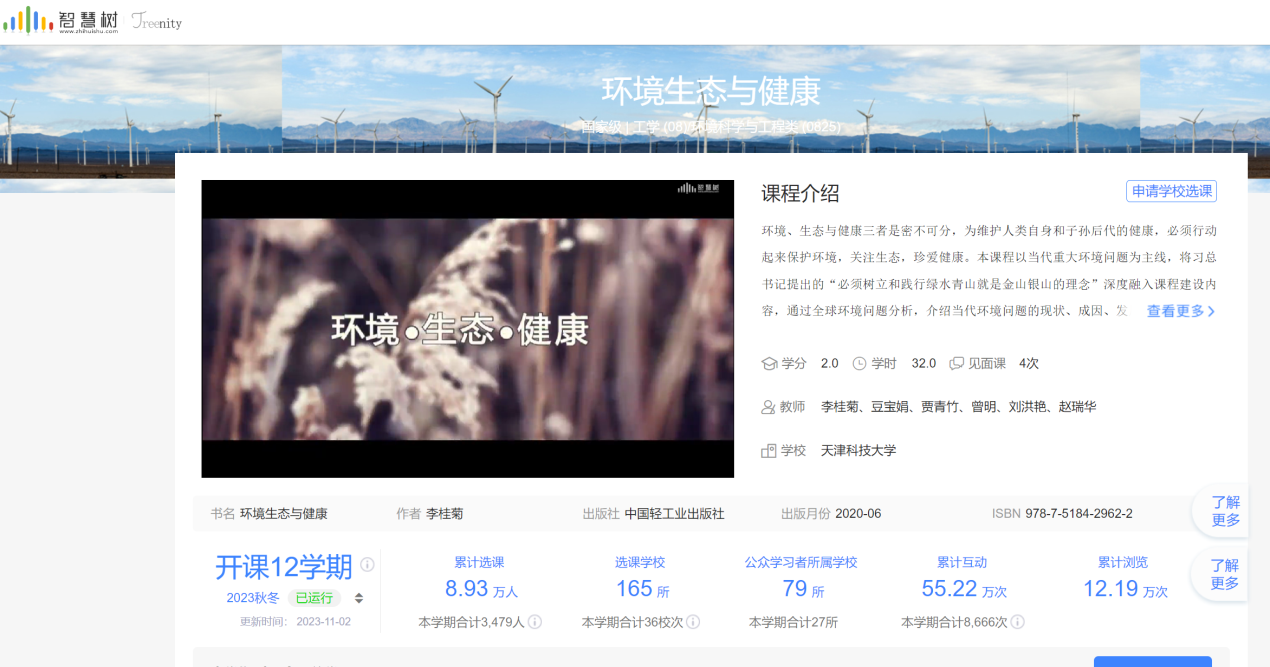Play the 环境·生态·健康 course video
Screen dimensions: 1270x667
(x=467, y=329)
